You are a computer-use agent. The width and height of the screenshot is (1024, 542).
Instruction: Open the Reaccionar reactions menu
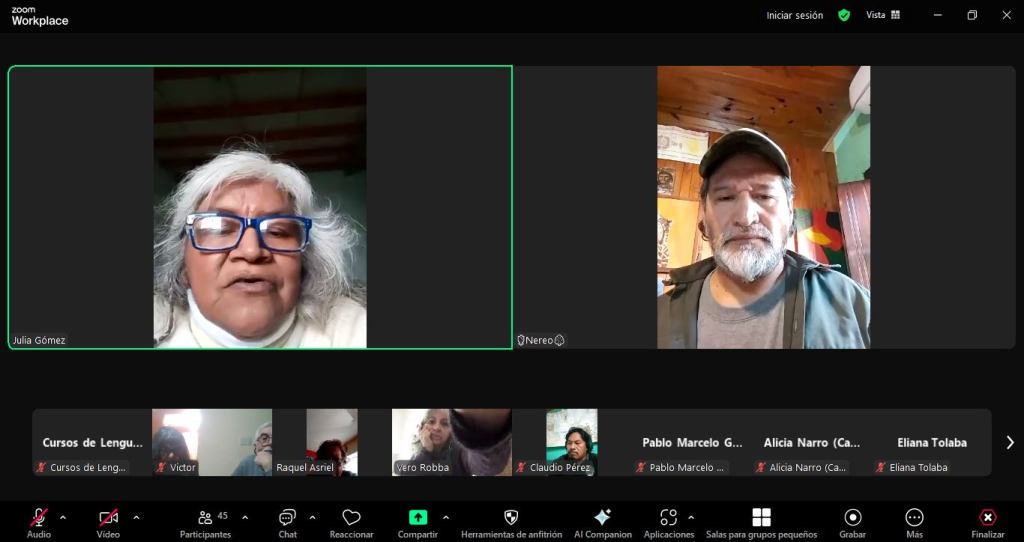[351, 518]
